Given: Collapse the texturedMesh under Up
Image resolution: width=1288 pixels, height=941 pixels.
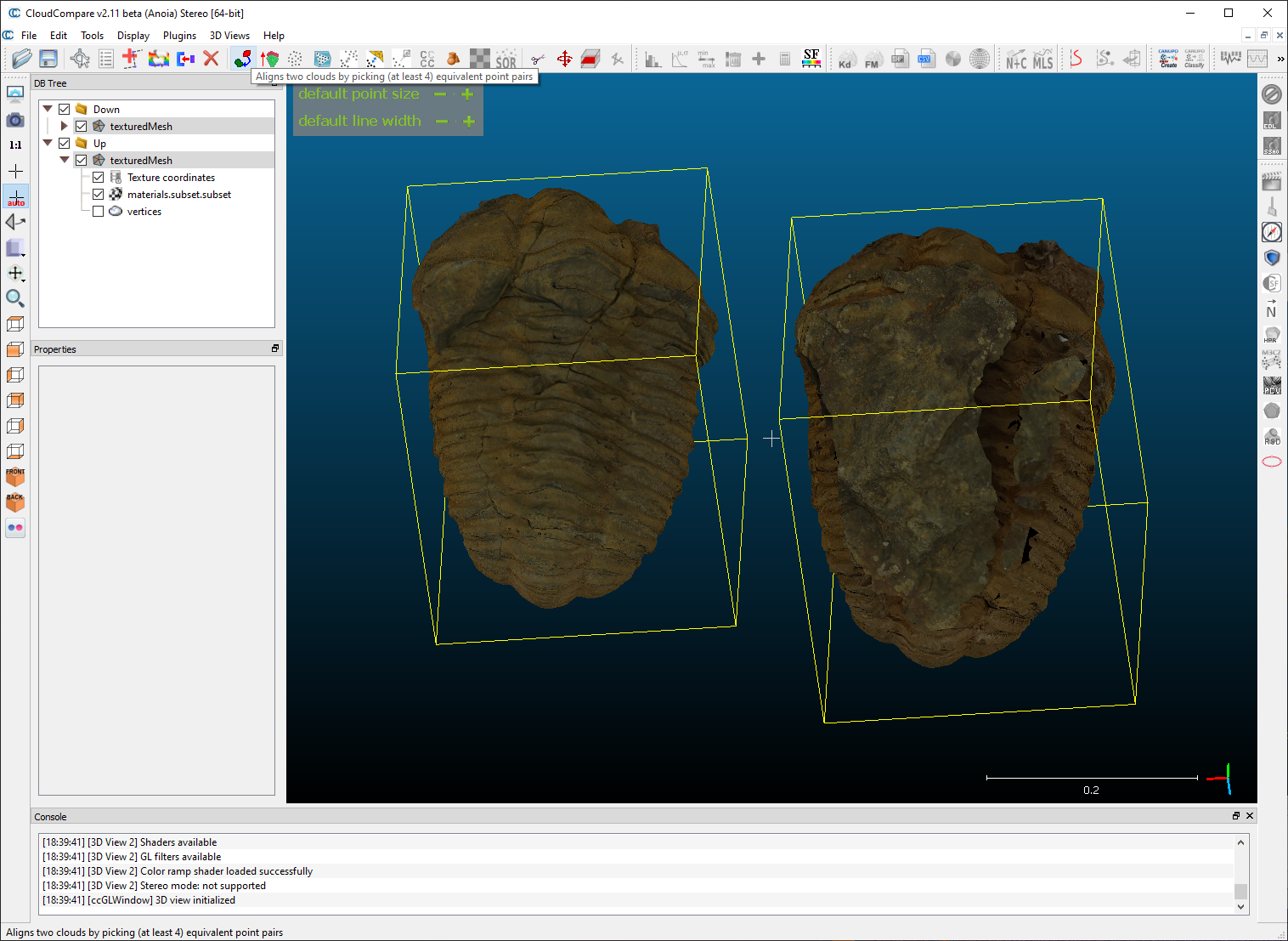Looking at the screenshot, I should click(65, 159).
